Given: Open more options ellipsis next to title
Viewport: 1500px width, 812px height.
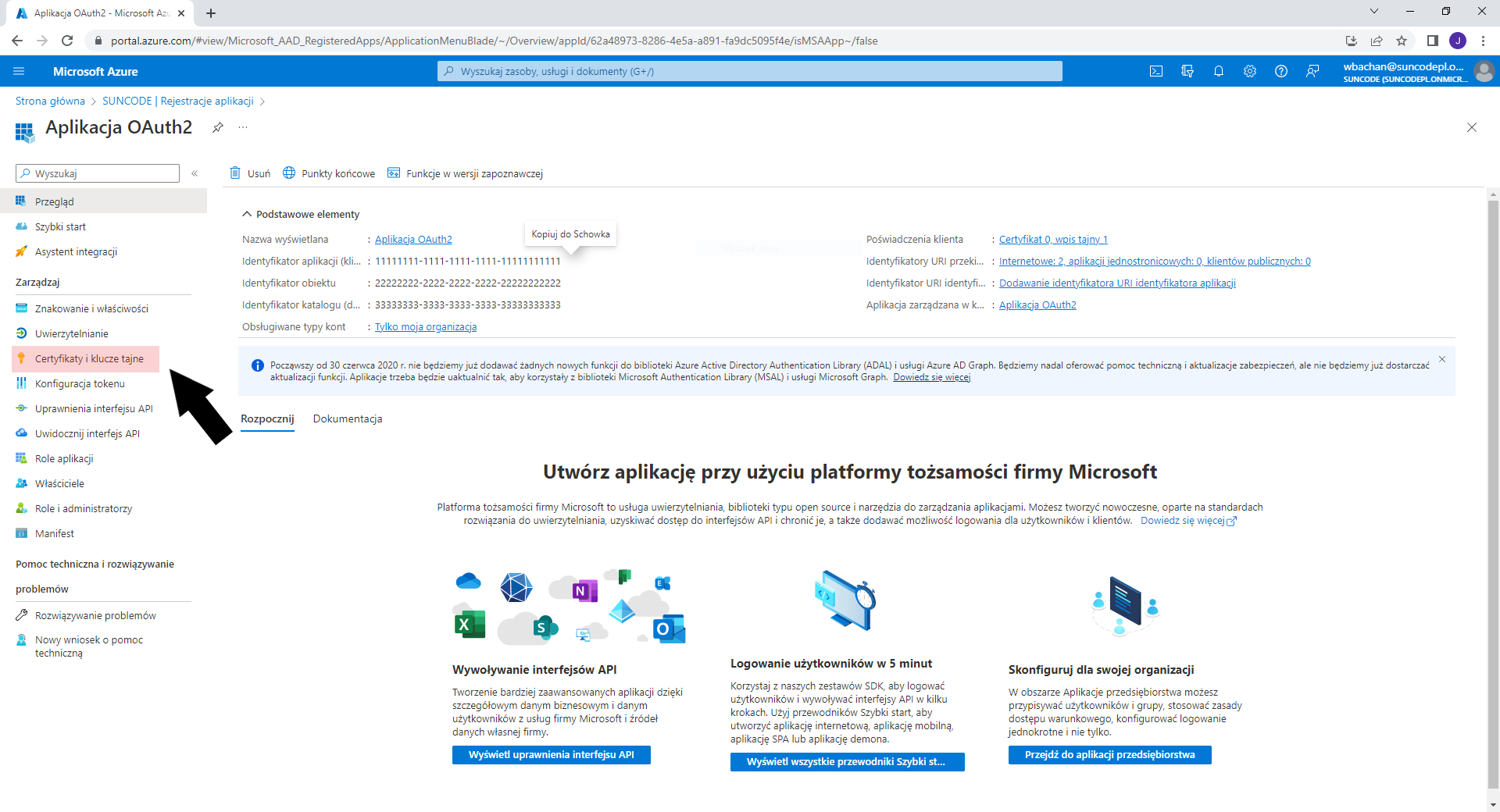Looking at the screenshot, I should (243, 127).
